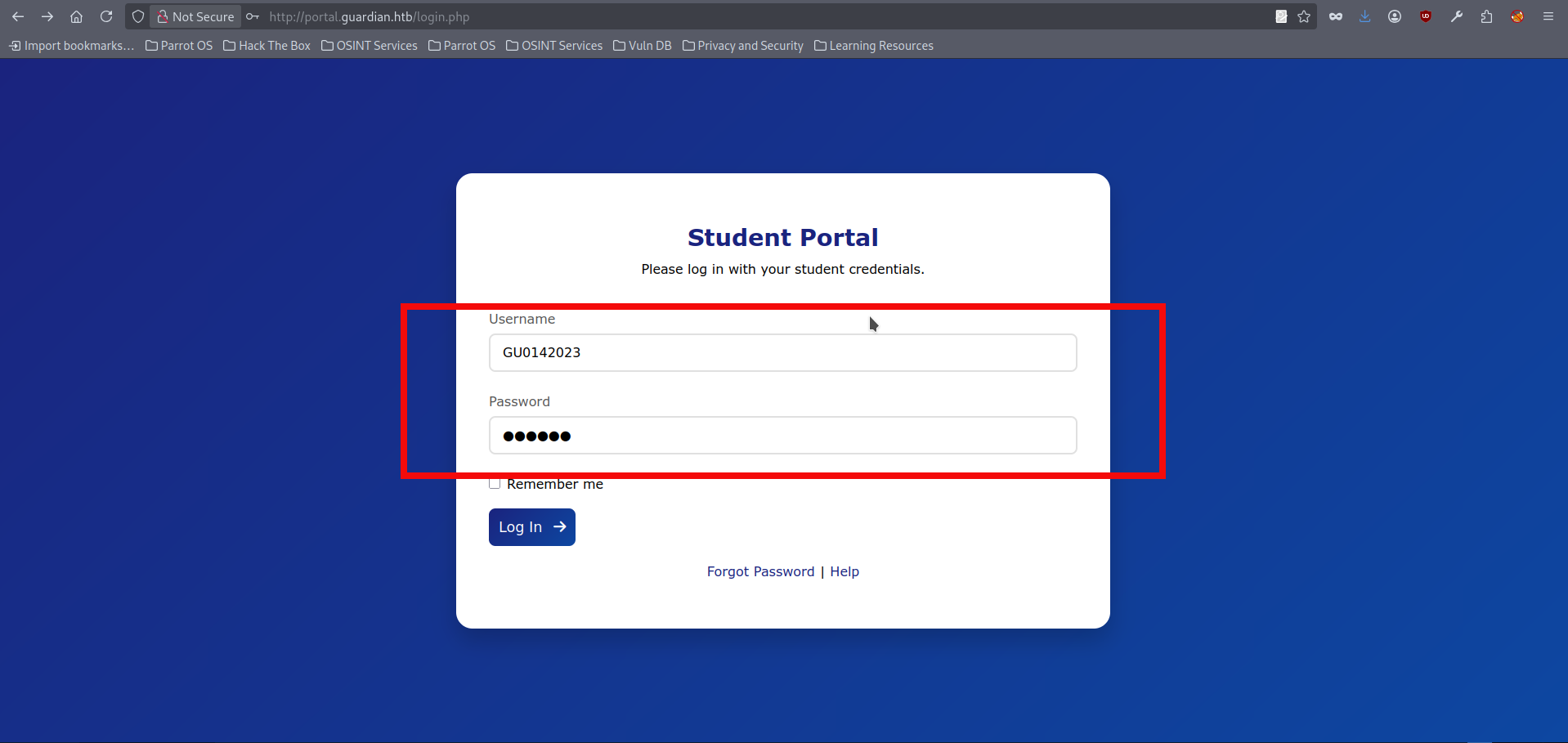Open the uBlock Origin extension popup
This screenshot has height=743, width=1568.
click(1426, 16)
